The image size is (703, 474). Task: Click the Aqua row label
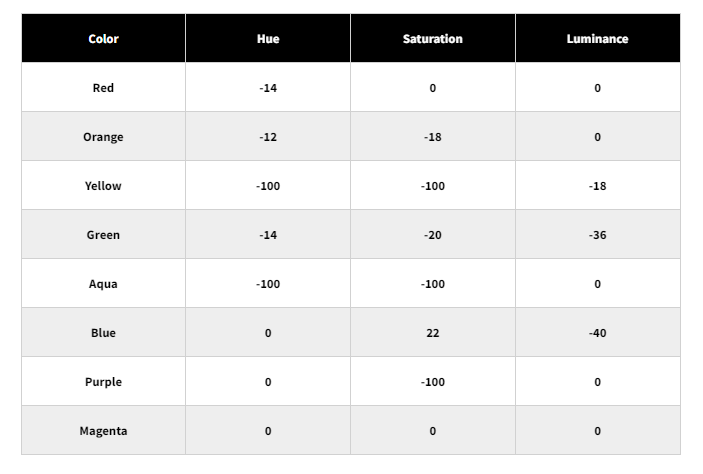point(103,284)
